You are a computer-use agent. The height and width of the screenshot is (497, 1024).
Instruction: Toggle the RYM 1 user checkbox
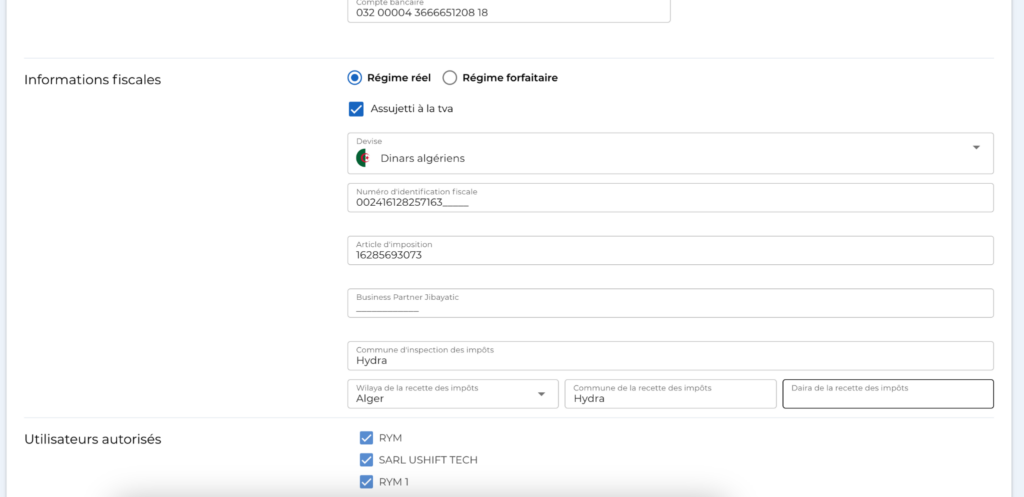click(366, 483)
